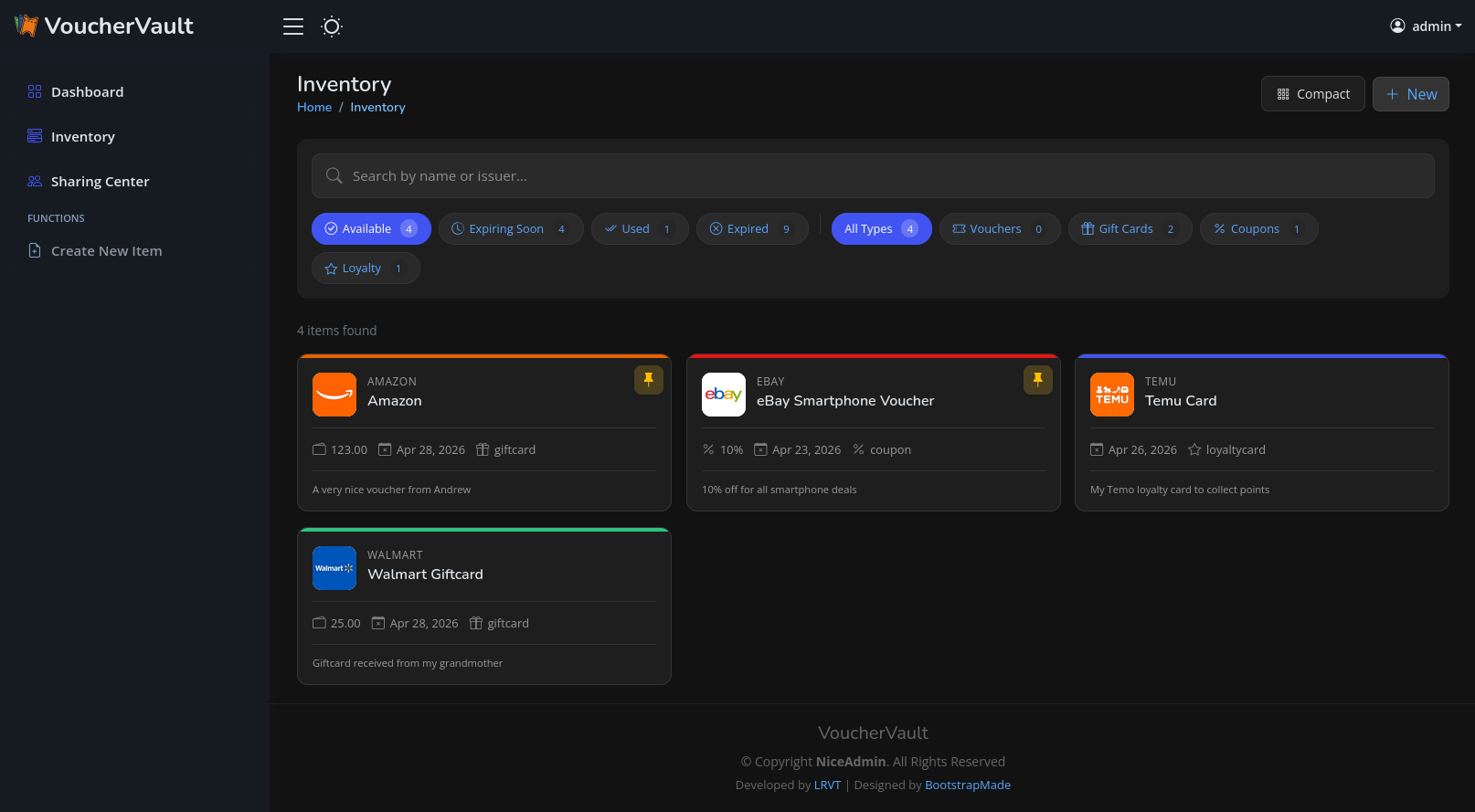Show Expired items filter
This screenshot has height=812, width=1475.
pos(752,229)
